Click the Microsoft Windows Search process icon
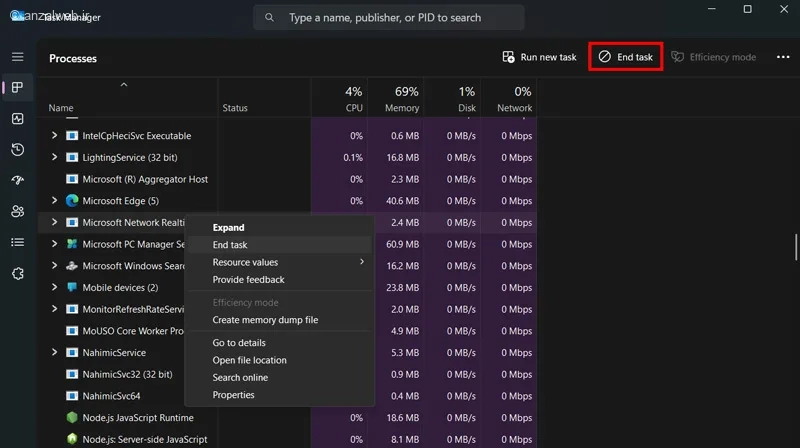This screenshot has width=800, height=448. [x=72, y=266]
